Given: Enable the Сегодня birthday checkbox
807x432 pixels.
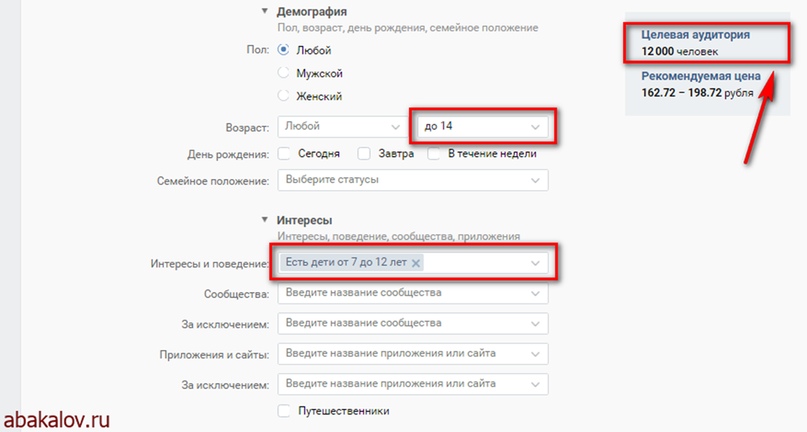Looking at the screenshot, I should pos(284,153).
